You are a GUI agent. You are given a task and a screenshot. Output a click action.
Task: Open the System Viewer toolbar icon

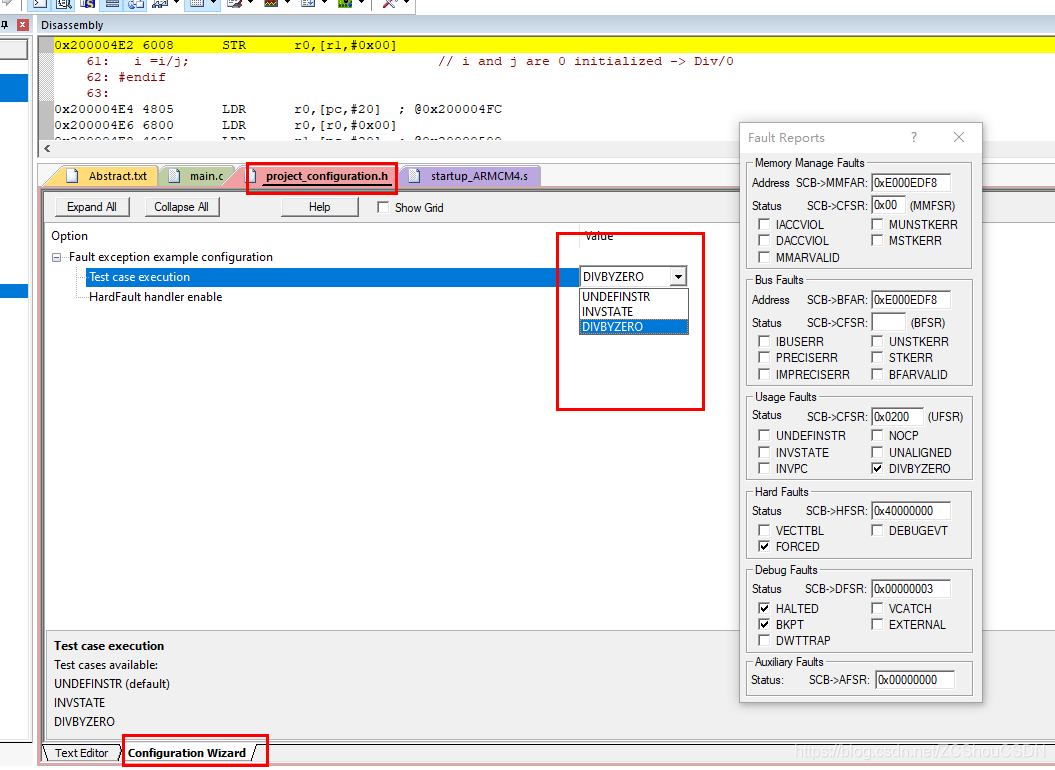tap(345, 4)
